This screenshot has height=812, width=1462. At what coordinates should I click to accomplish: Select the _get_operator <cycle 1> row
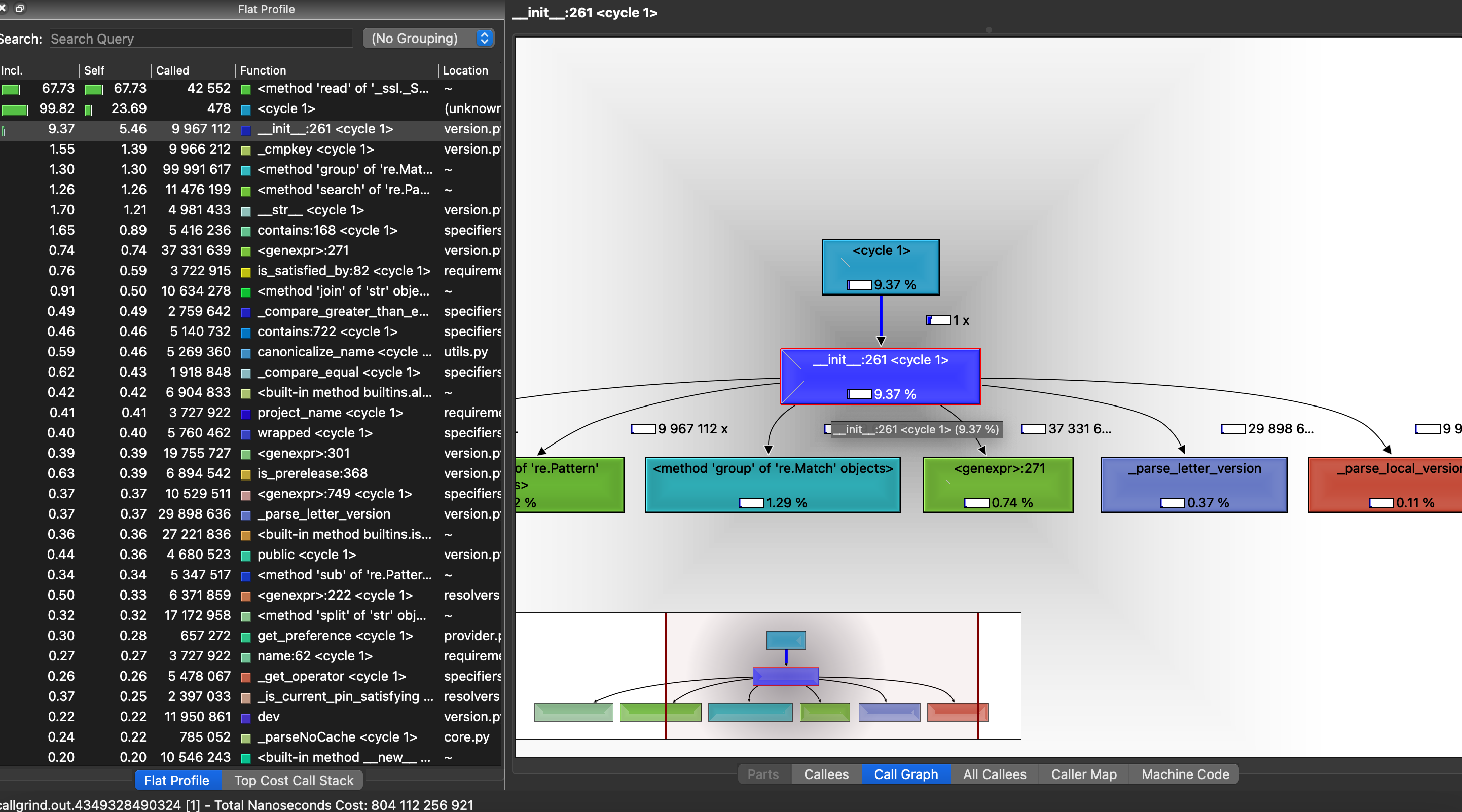coord(250,676)
